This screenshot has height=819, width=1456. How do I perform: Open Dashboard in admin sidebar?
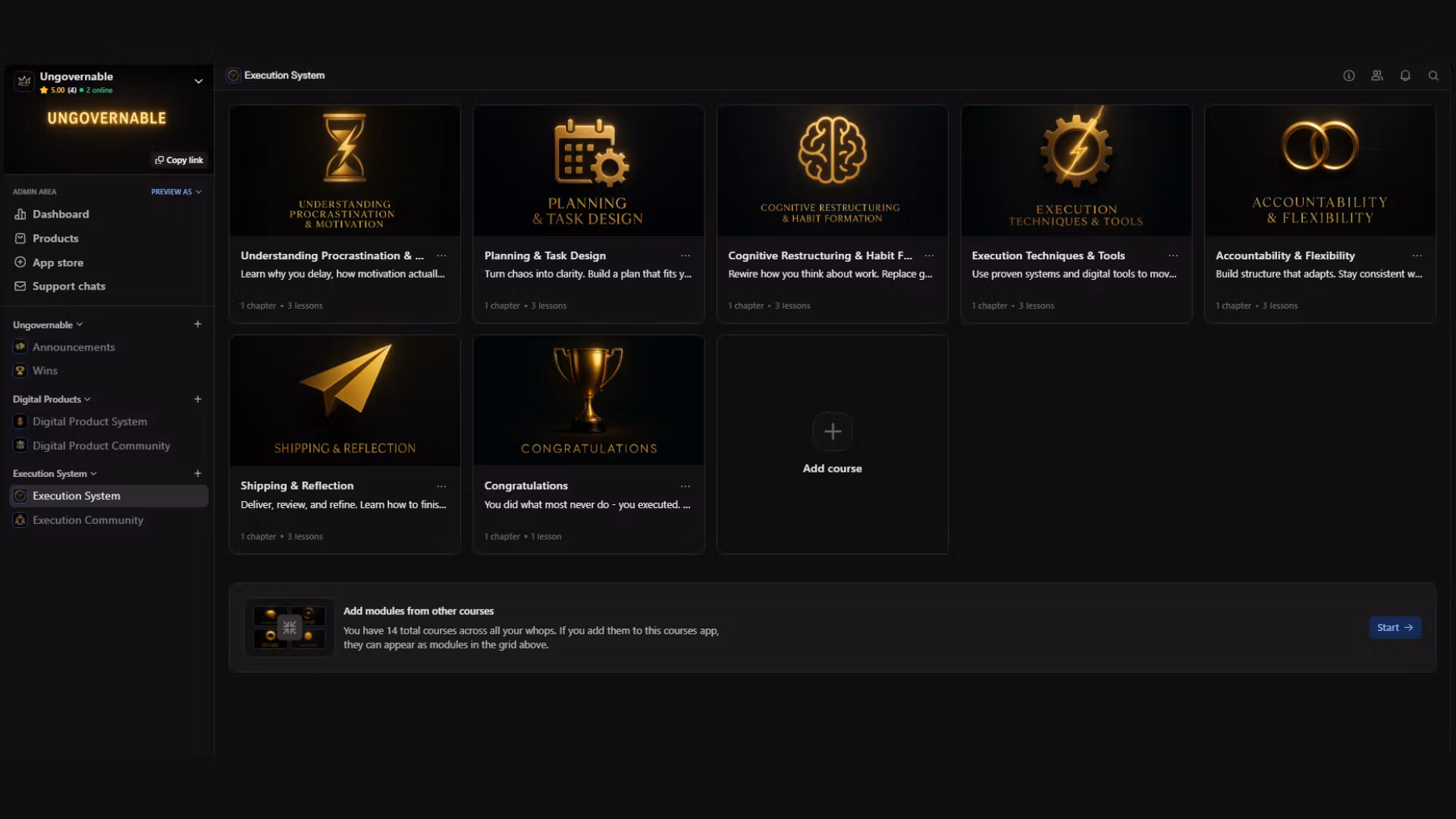point(61,215)
